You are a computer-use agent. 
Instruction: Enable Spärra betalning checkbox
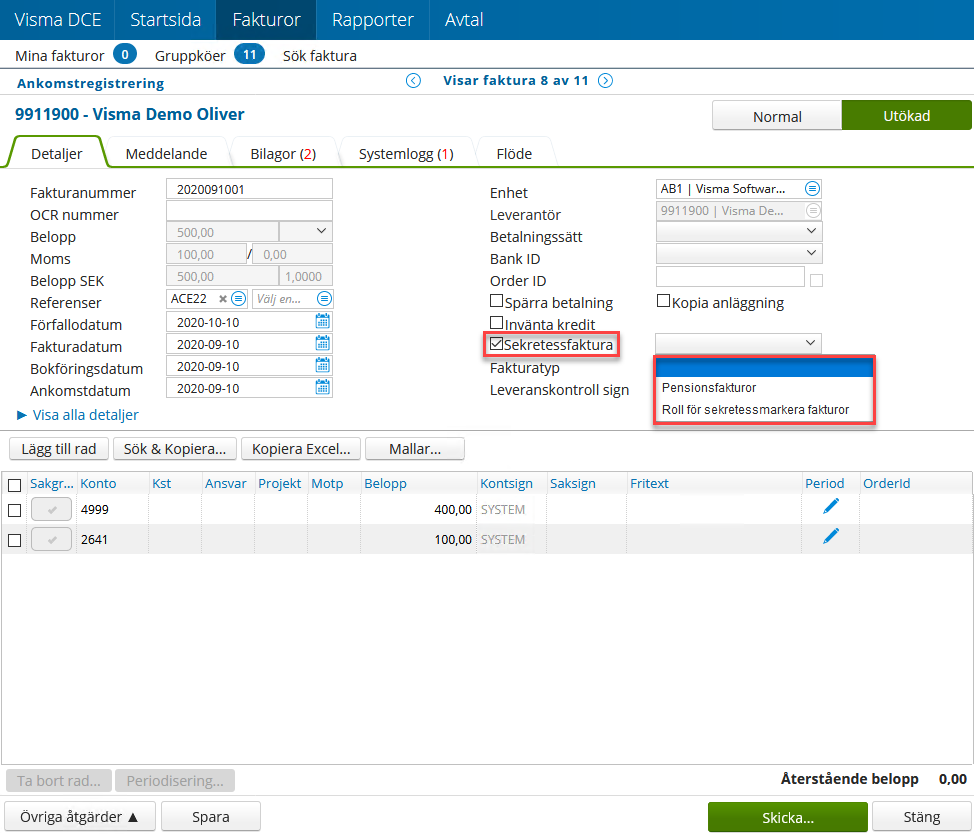tap(497, 301)
